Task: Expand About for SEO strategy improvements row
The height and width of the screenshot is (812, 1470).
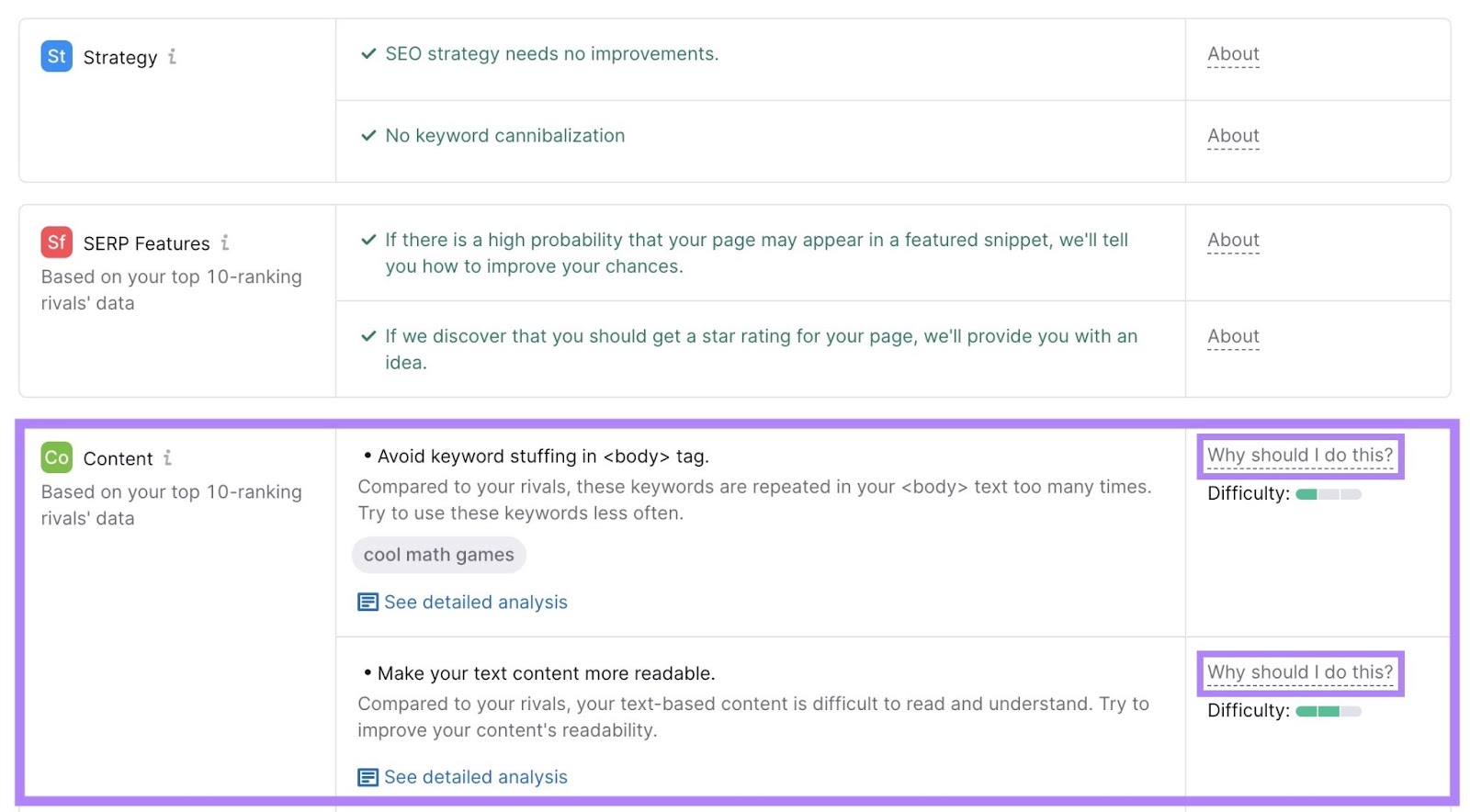Action: coord(1232,54)
